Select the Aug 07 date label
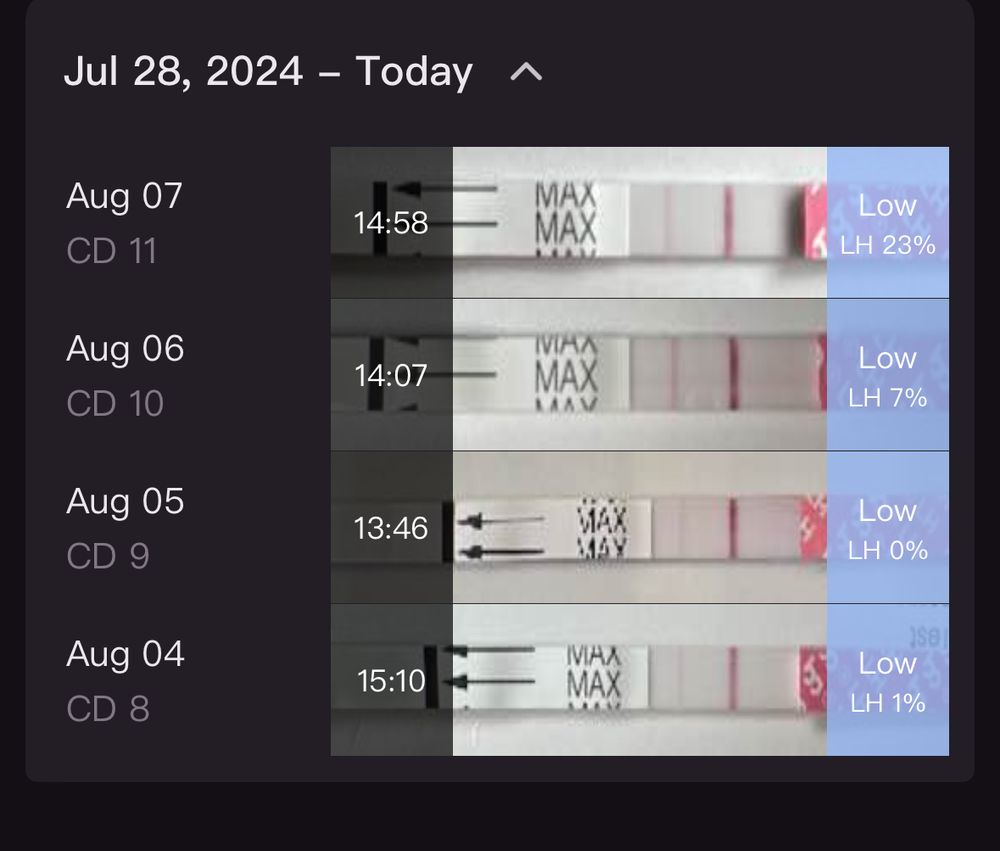Viewport: 1000px width, 851px height. pyautogui.click(x=125, y=196)
